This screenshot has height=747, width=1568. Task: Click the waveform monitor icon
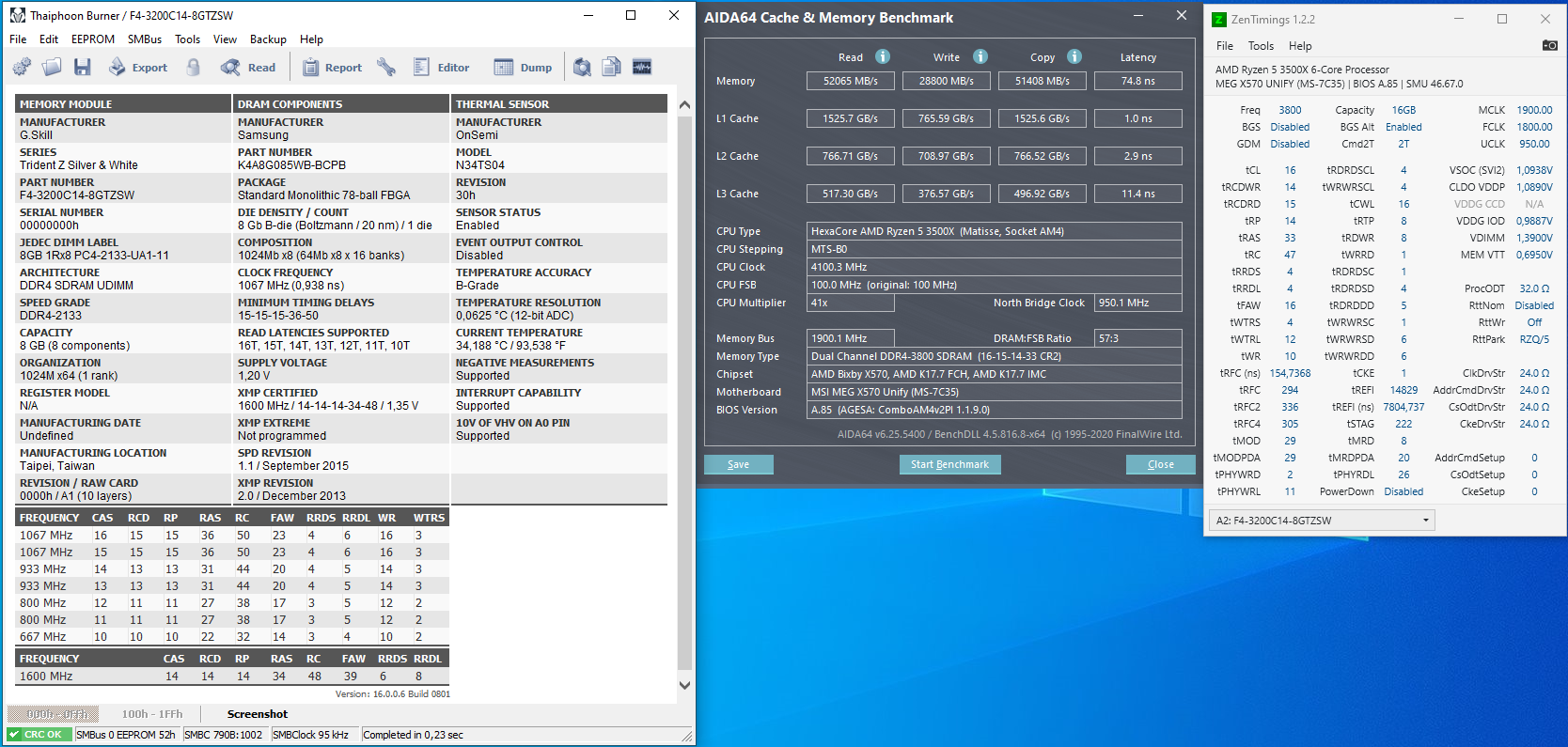click(642, 67)
